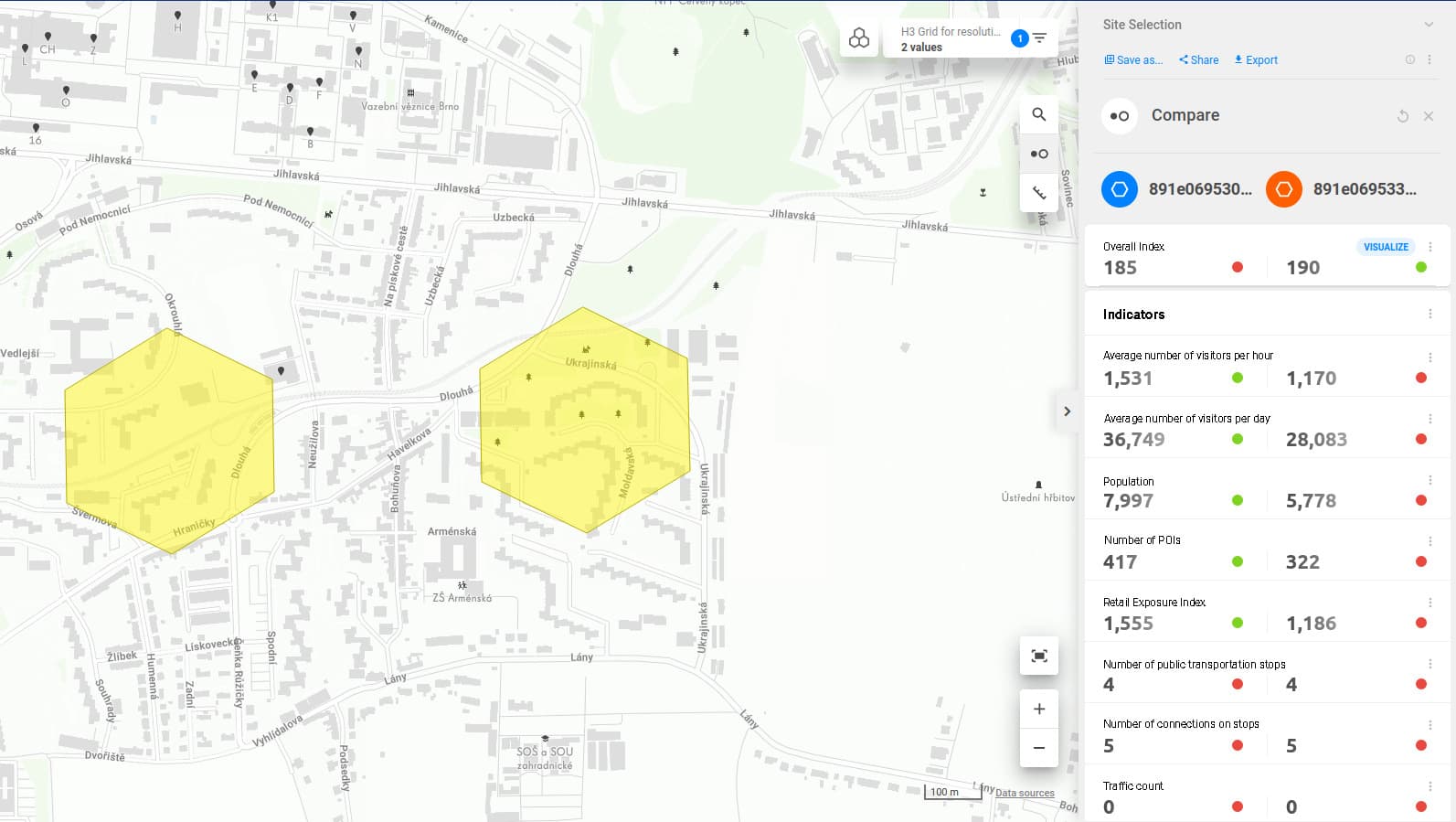Screen dimensions: 1456x822
Task: Click red status dot beside 185
Action: 1238,268
